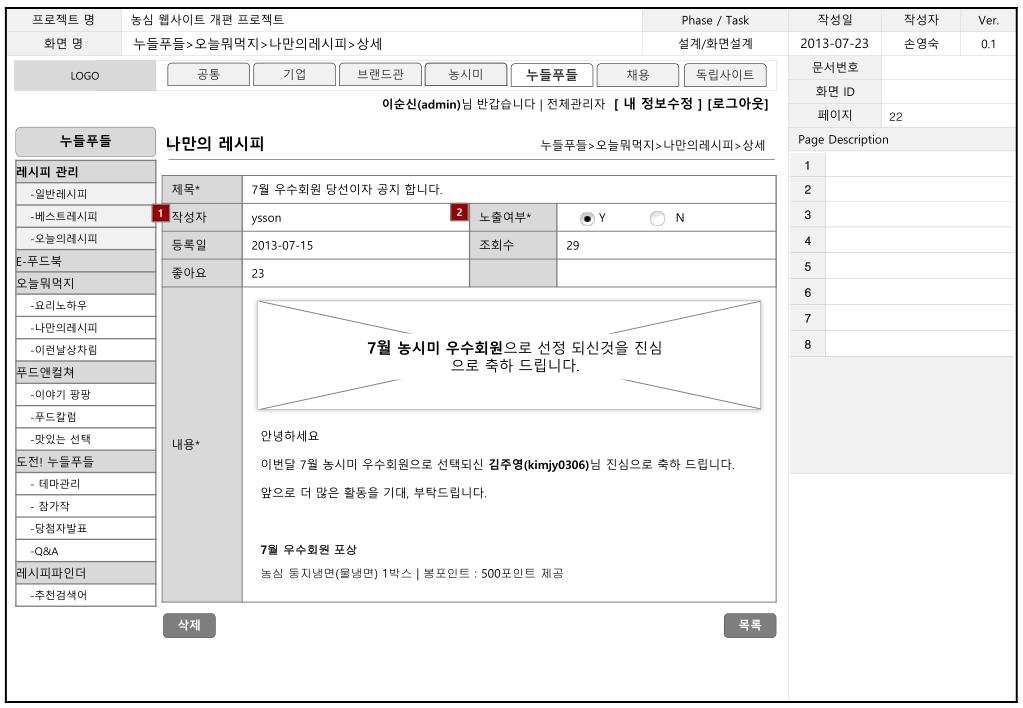Select 나만의레시피 in the sidebar
The image size is (1023, 708).
click(x=85, y=328)
